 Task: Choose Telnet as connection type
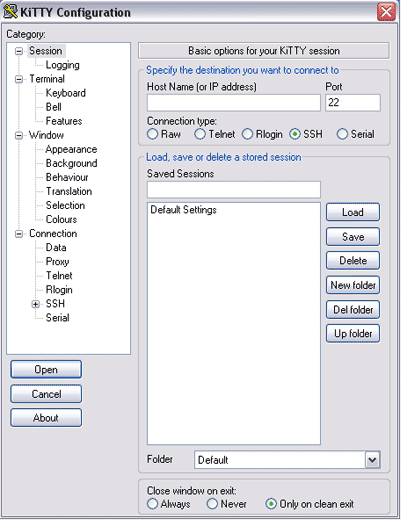coord(200,134)
